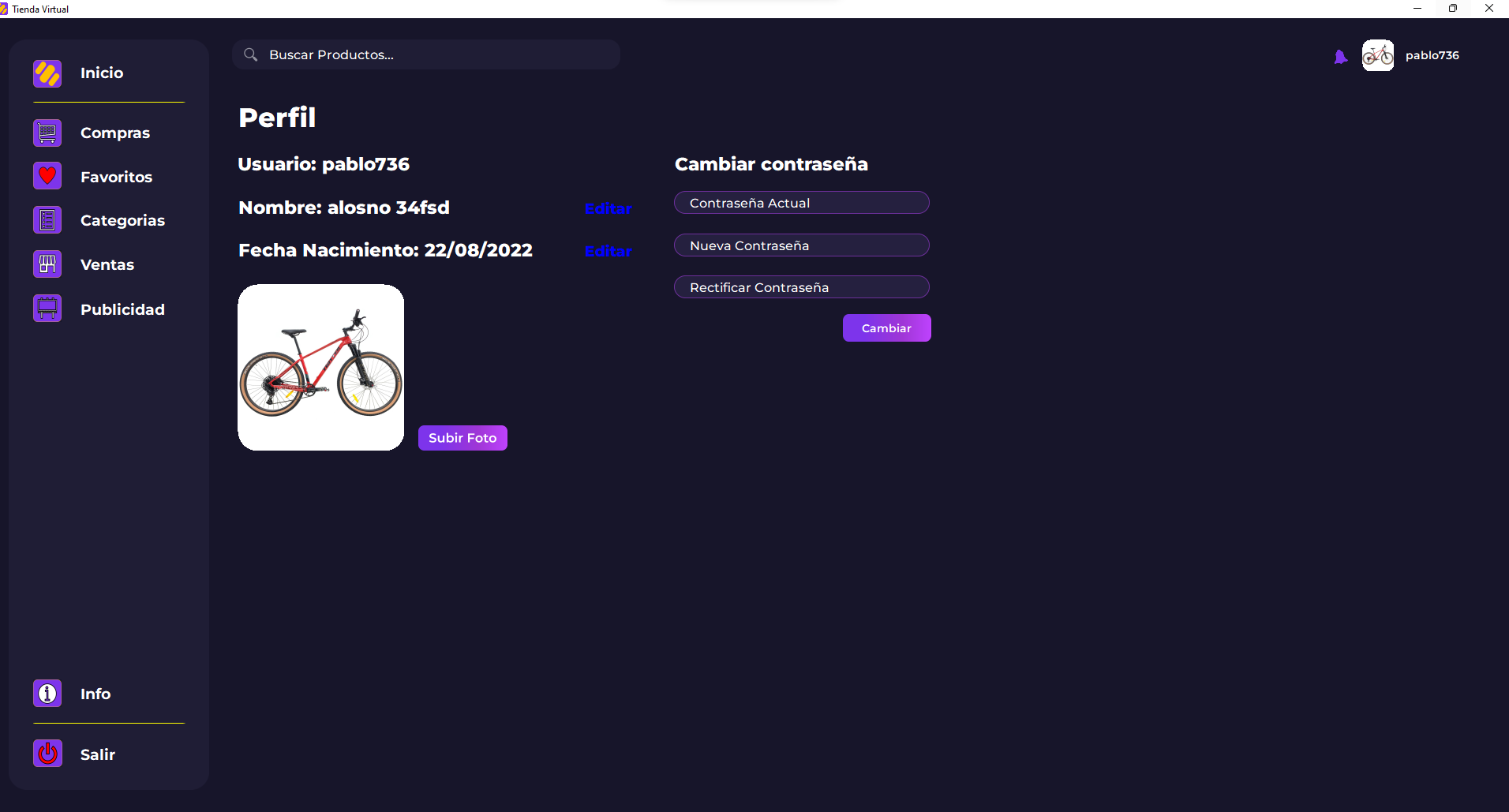Select the Rectificar Contraseña field
The image size is (1509, 812).
pos(801,286)
